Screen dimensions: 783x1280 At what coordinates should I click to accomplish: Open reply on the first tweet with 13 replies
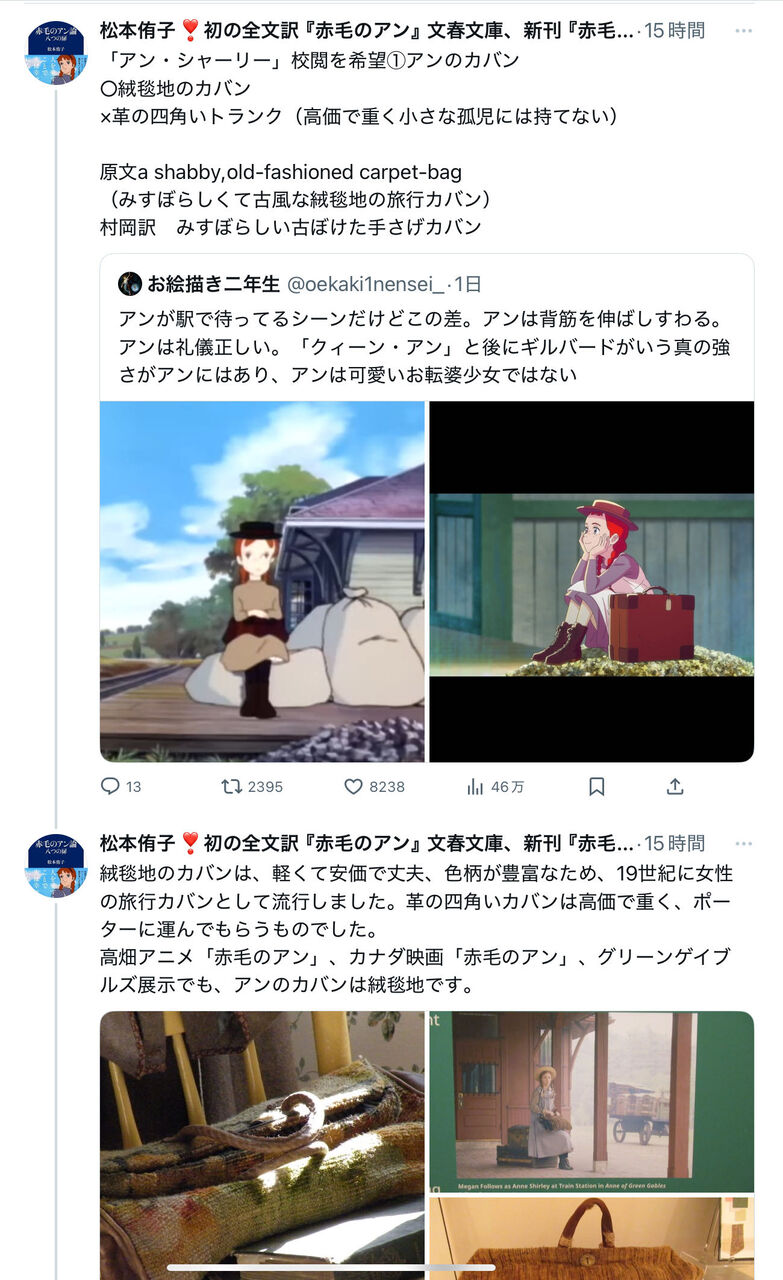point(121,787)
